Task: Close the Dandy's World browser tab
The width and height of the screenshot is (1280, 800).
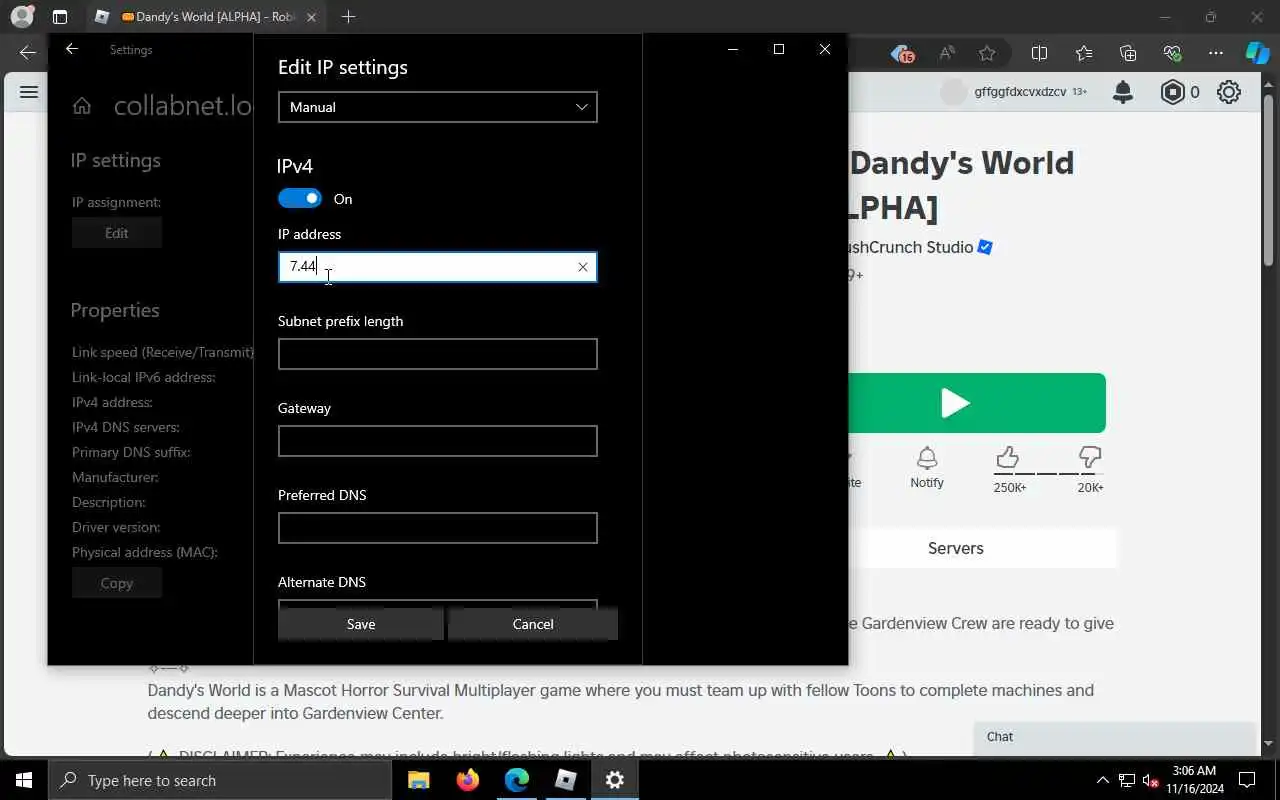Action: [x=311, y=17]
